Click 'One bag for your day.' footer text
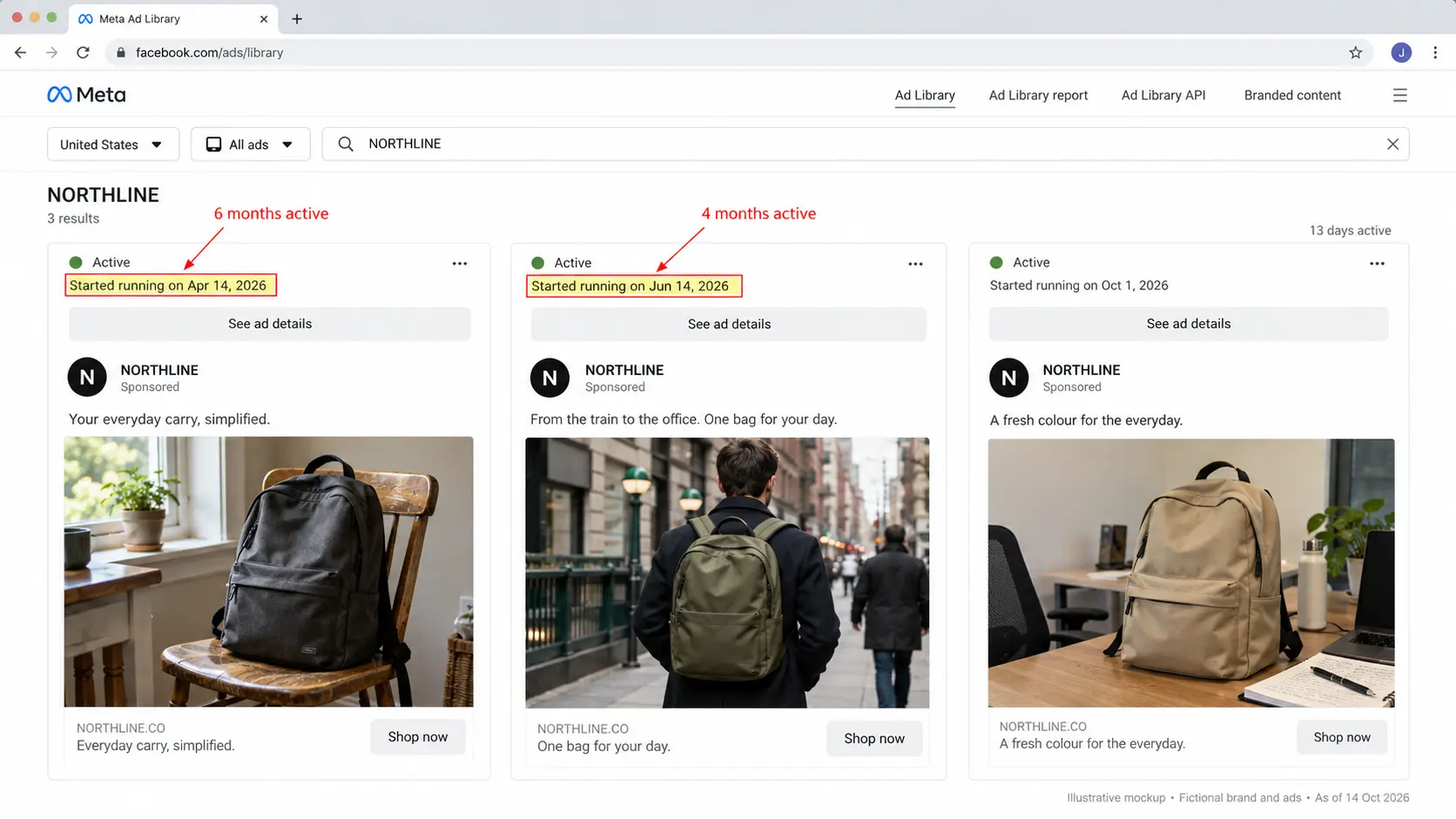This screenshot has width=1456, height=819. (603, 747)
